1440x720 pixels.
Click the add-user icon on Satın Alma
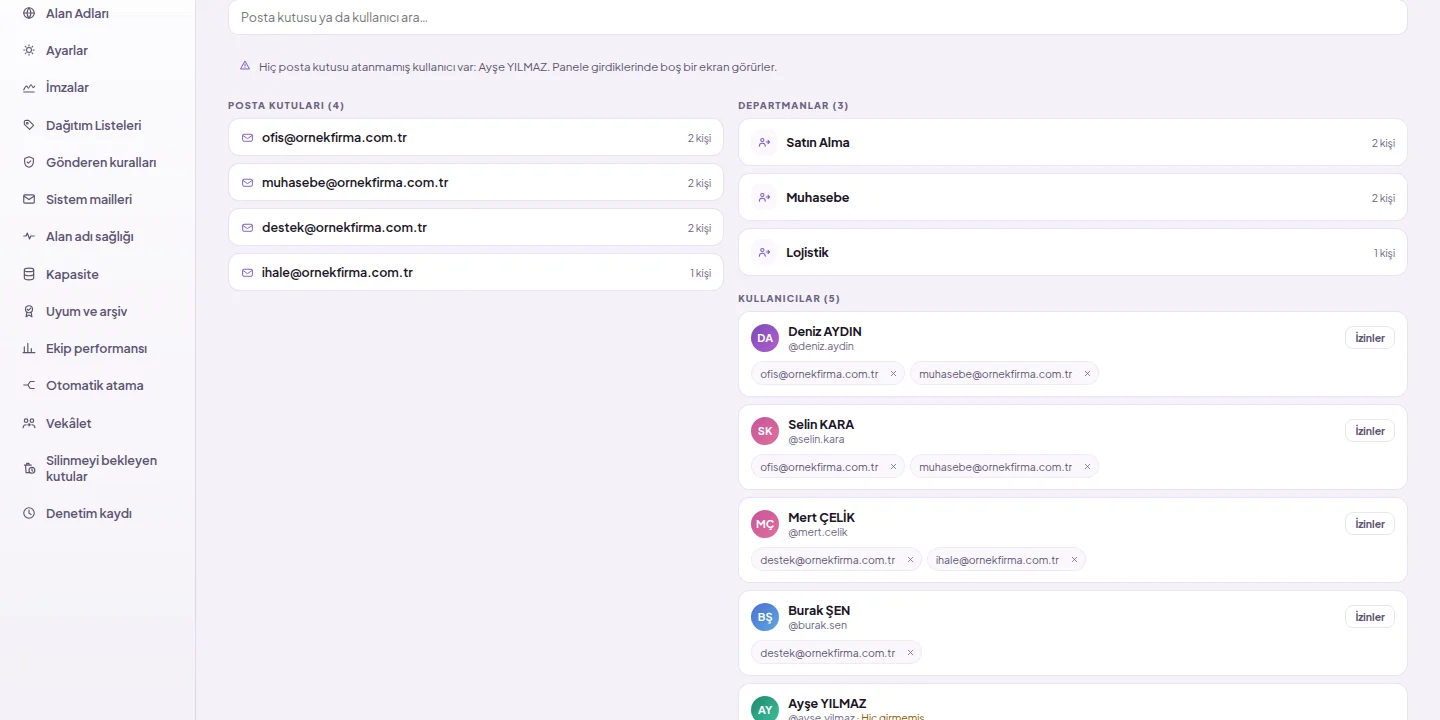[765, 143]
